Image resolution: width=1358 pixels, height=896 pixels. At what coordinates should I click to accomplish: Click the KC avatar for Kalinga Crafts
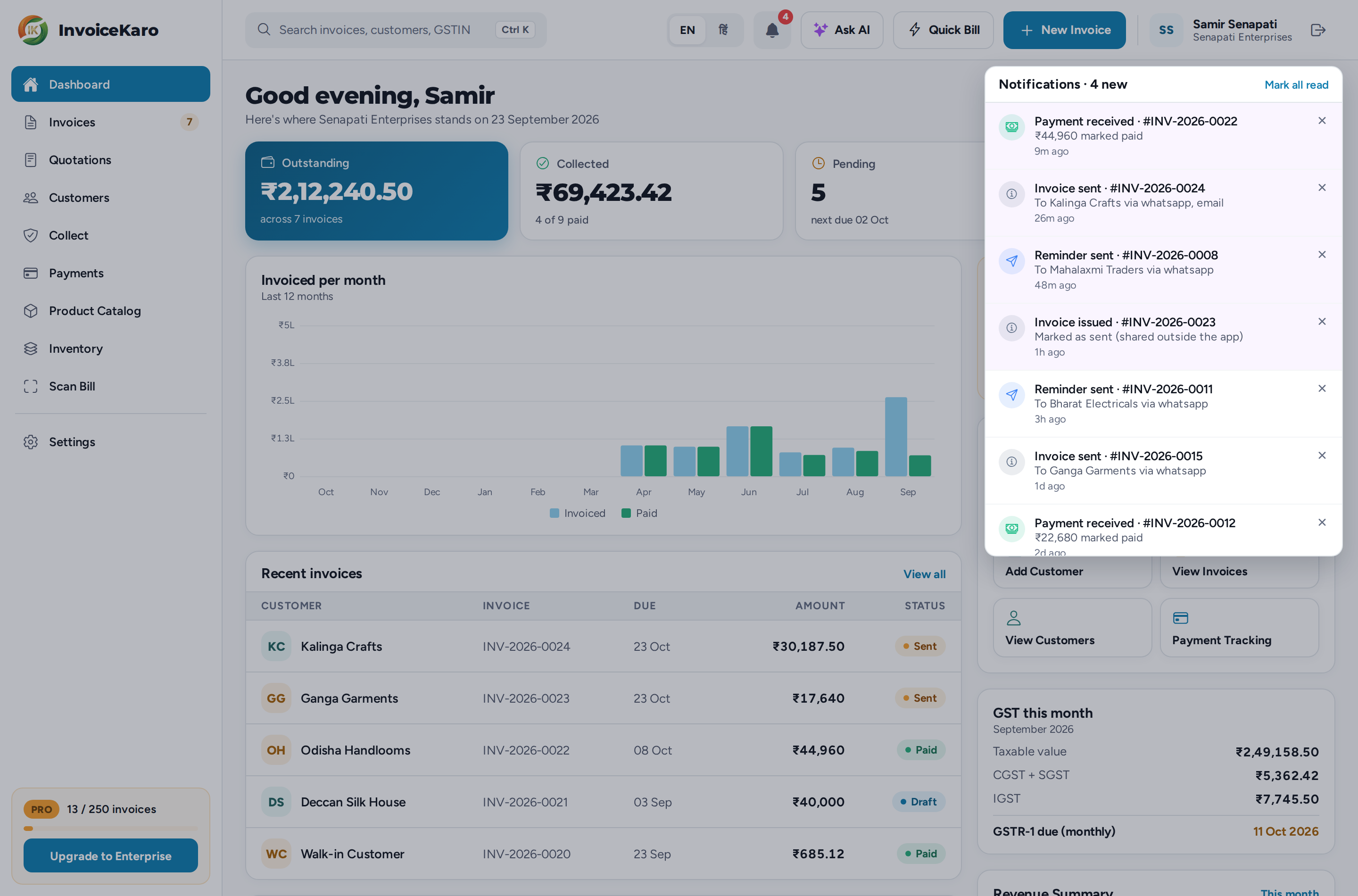coord(276,646)
